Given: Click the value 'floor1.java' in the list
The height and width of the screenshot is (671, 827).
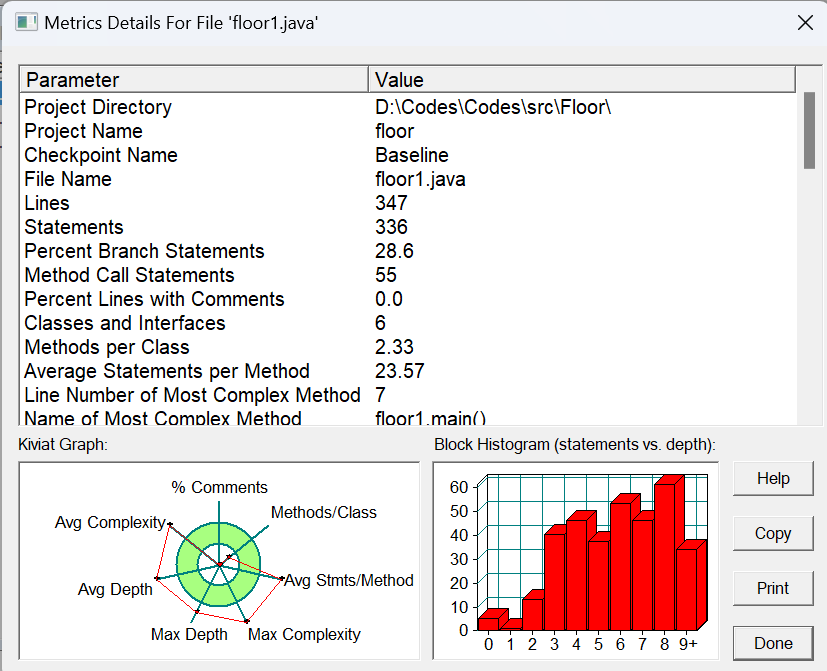Looking at the screenshot, I should point(420,179).
